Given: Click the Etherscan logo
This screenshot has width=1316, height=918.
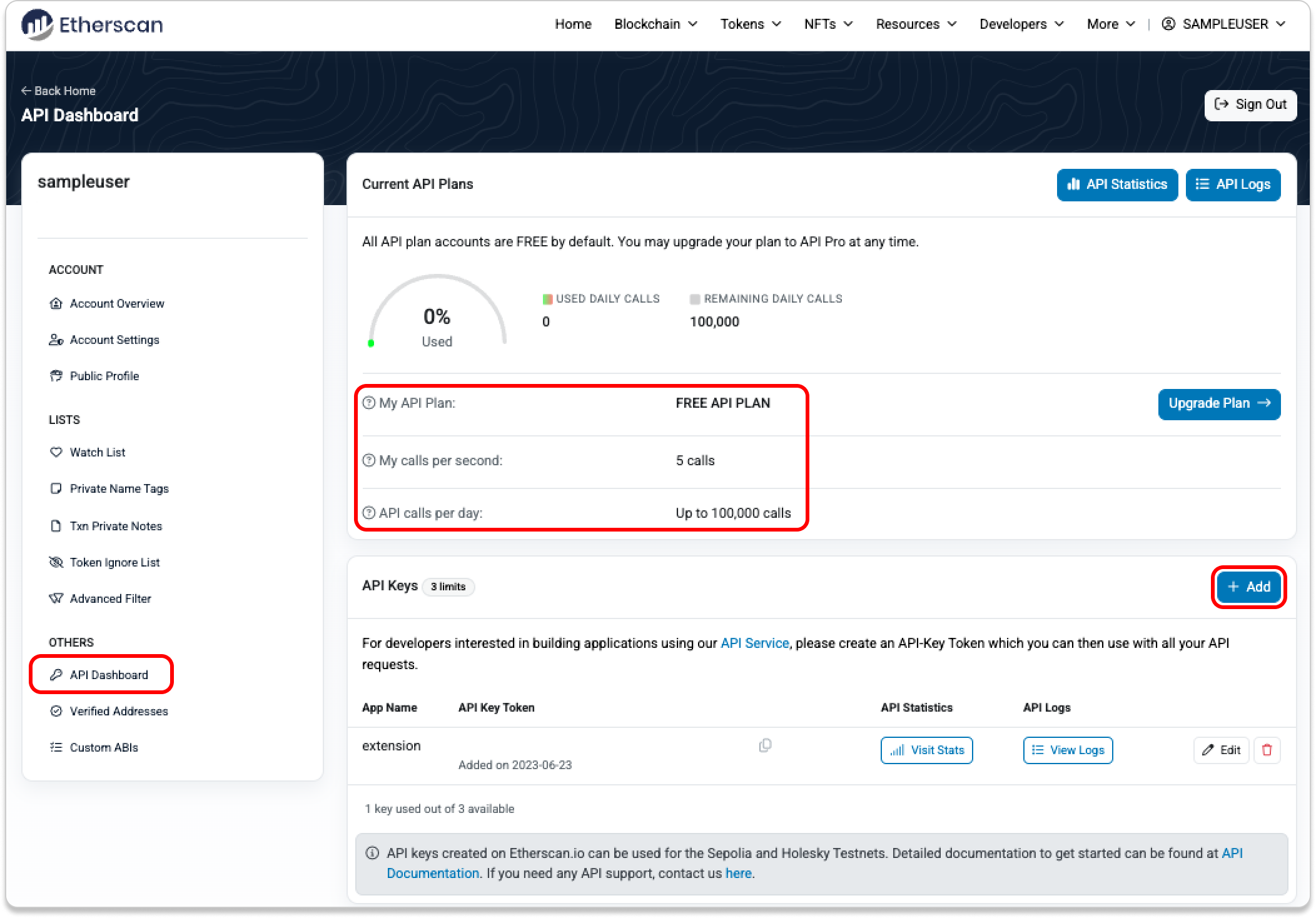Looking at the screenshot, I should [x=93, y=24].
